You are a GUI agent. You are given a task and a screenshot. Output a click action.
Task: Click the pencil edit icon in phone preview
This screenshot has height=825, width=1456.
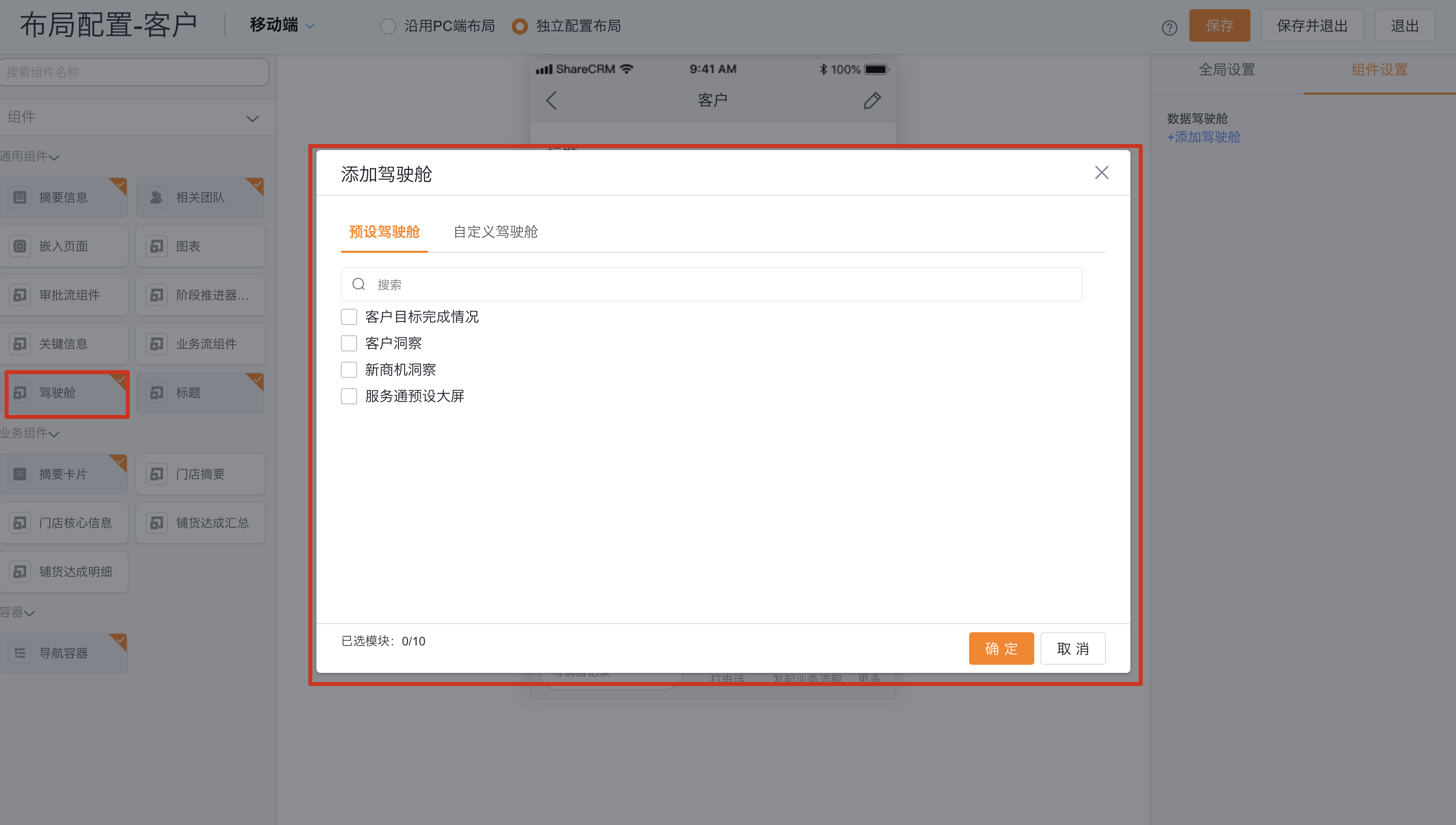(x=871, y=100)
